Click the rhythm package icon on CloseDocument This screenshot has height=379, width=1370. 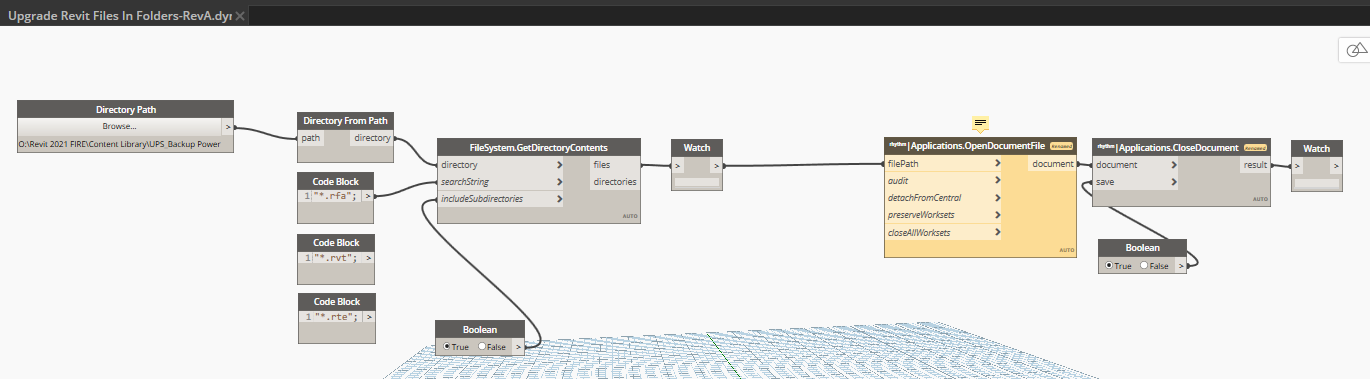[1106, 147]
